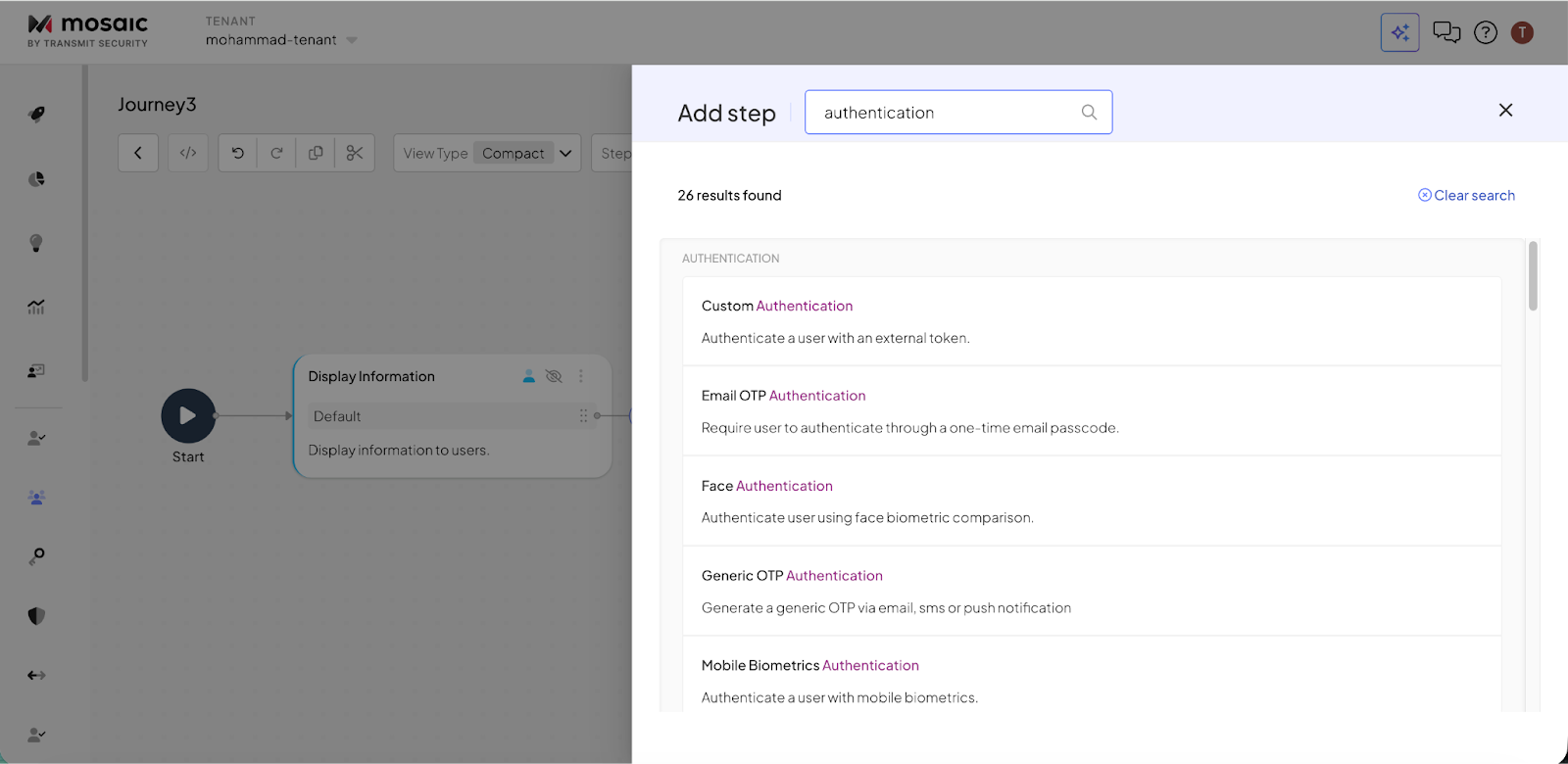Expand the tenant selector dropdown
Viewport: 1568px width, 764px height.
[352, 40]
